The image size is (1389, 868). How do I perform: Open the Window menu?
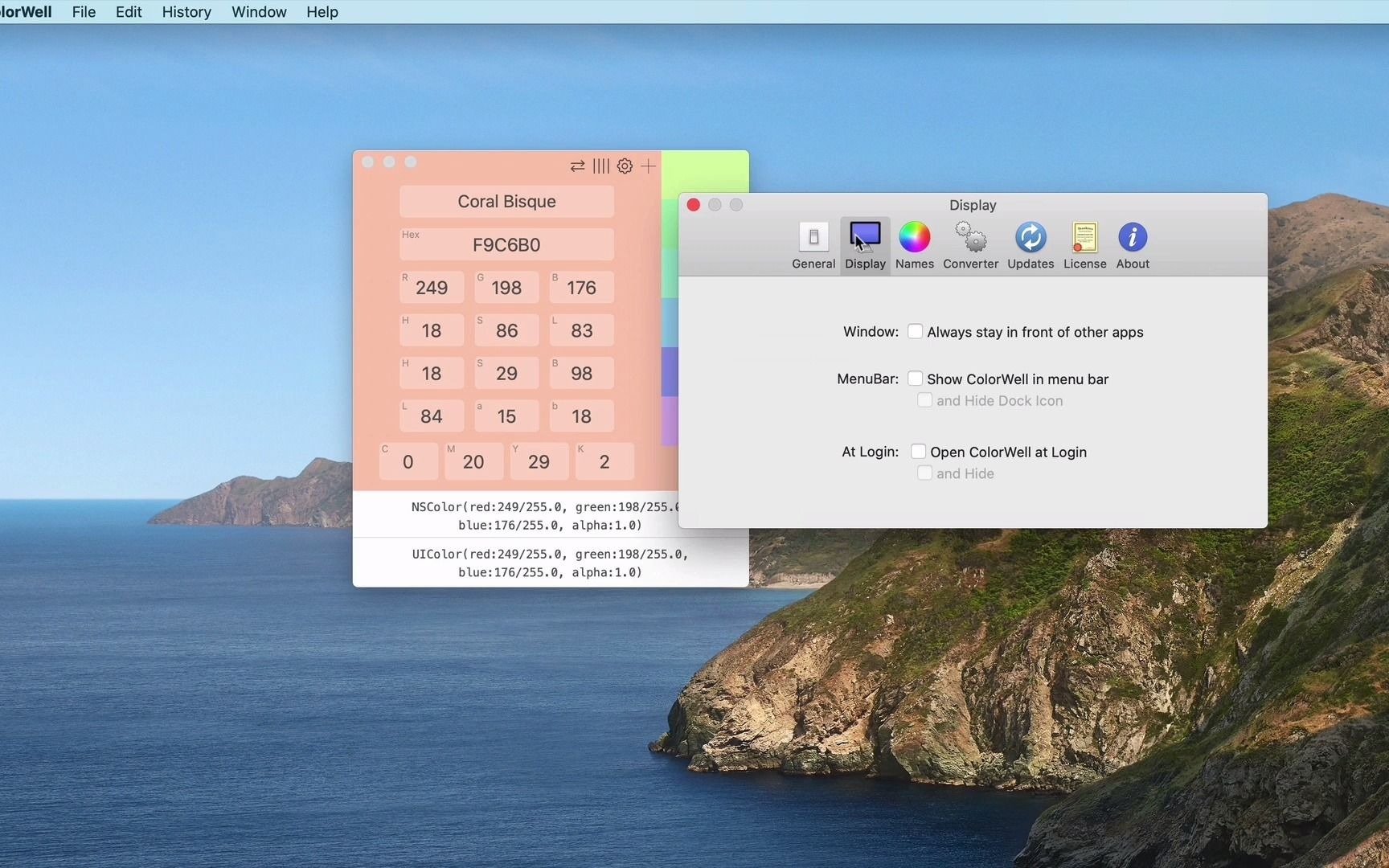click(259, 12)
